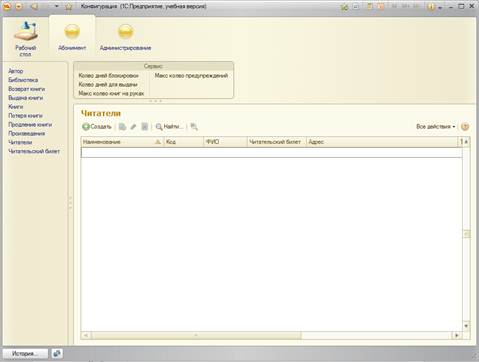Open the Возврат книги list
The width and height of the screenshot is (479, 362).
pyautogui.click(x=27, y=89)
